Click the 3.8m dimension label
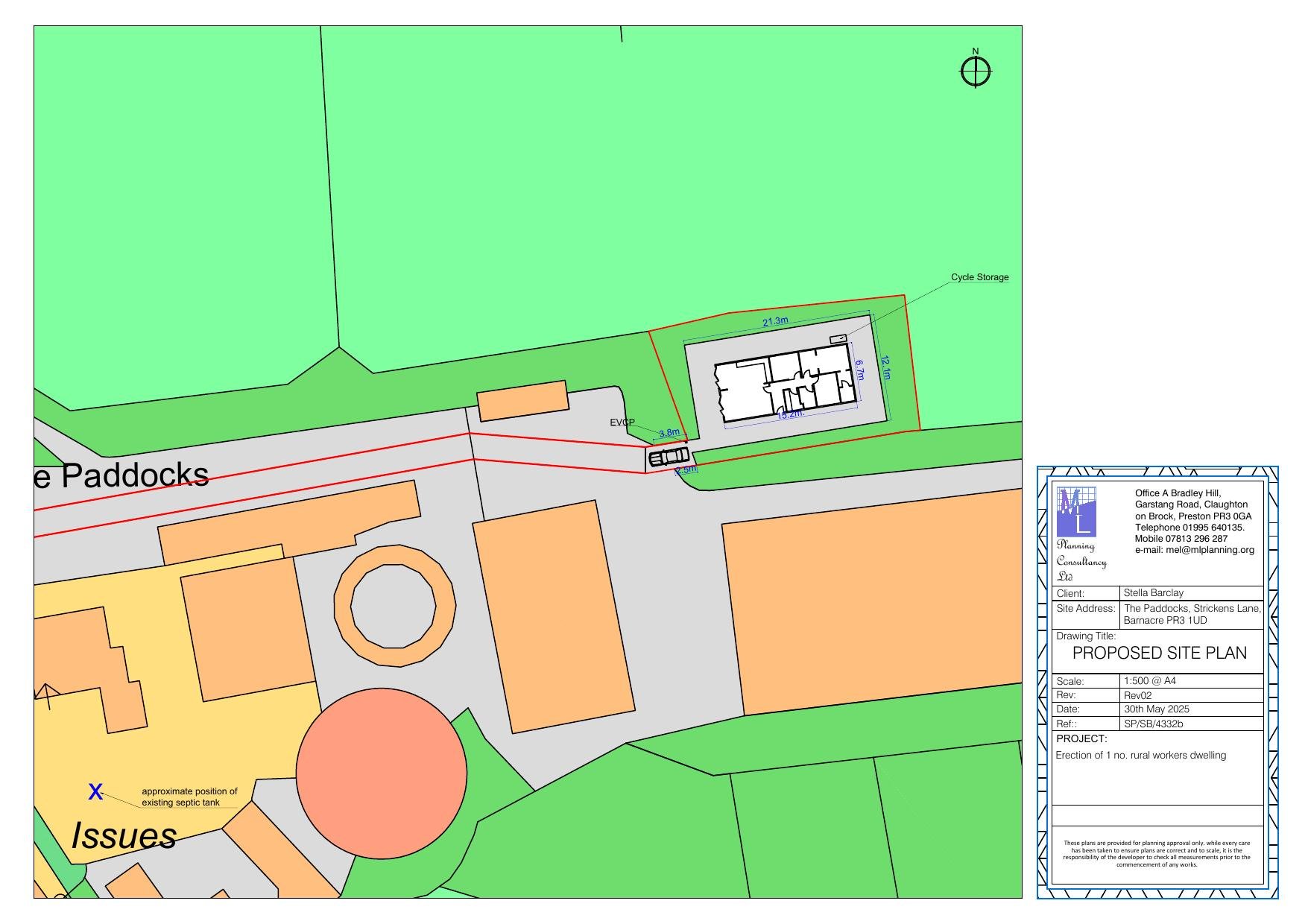 (x=669, y=432)
